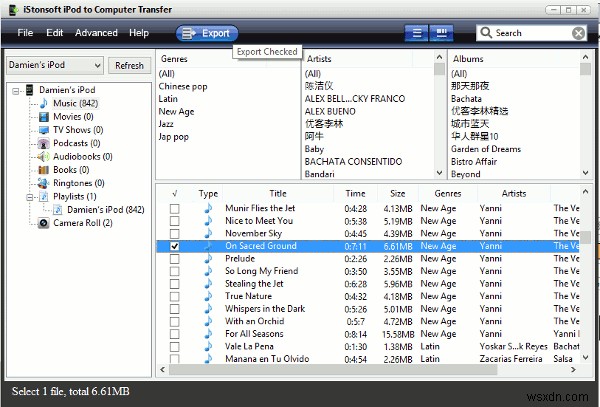Uncheck the On Sacred Ground checkbox
Image resolution: width=600 pixels, height=407 pixels.
click(x=174, y=246)
